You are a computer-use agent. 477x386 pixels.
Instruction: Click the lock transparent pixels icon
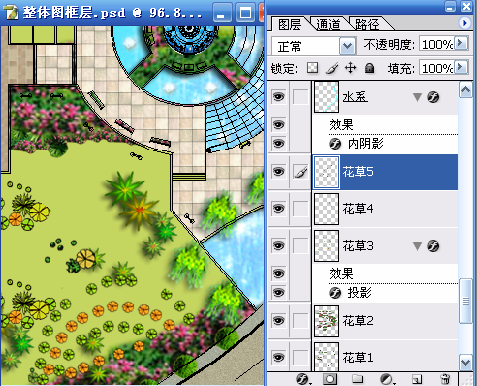[x=312, y=68]
